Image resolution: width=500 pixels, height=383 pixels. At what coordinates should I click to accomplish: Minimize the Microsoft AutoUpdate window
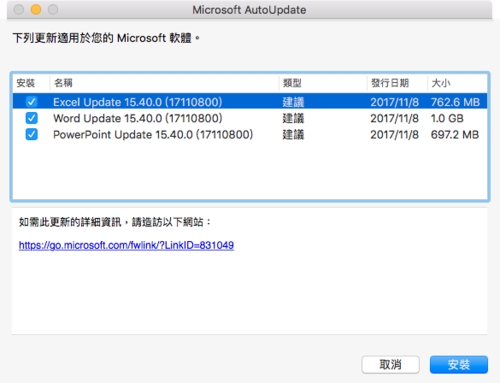pyautogui.click(x=36, y=9)
